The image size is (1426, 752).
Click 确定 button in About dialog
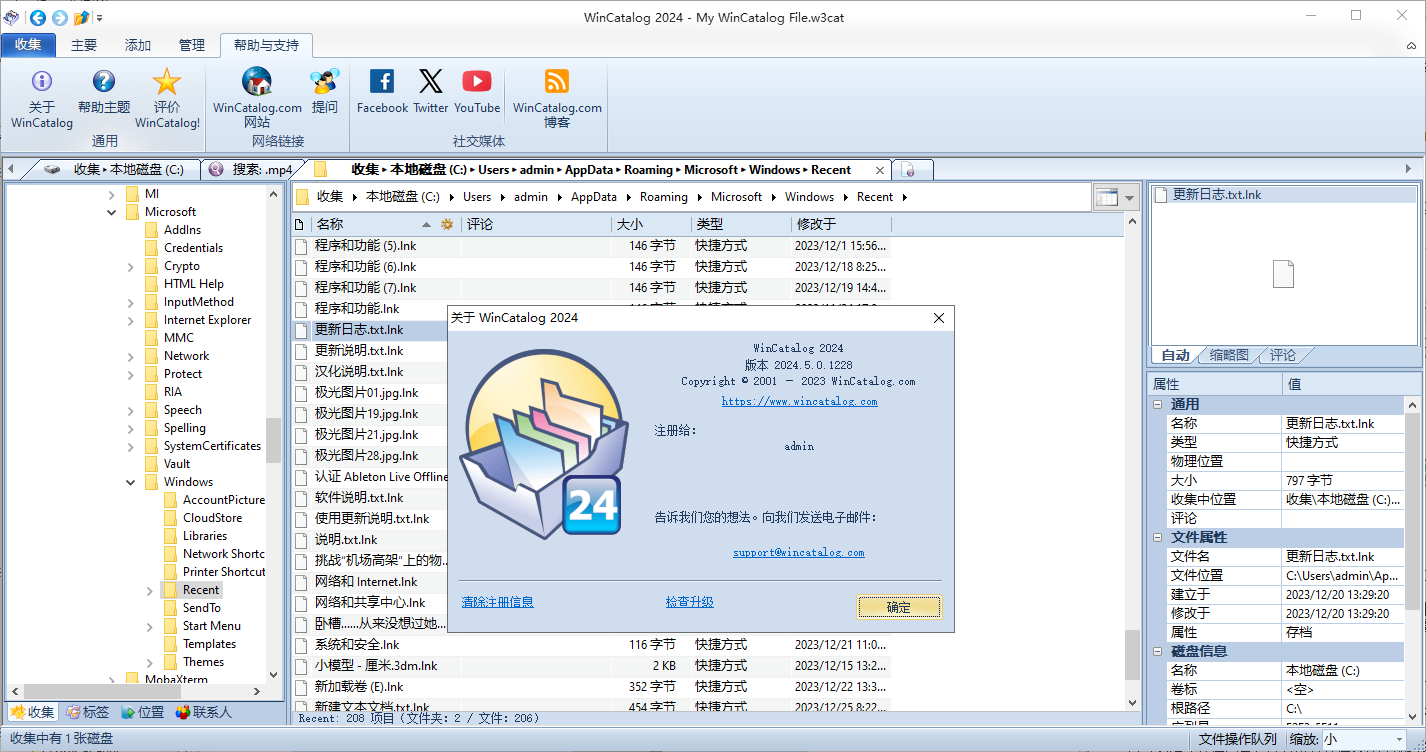tap(899, 607)
